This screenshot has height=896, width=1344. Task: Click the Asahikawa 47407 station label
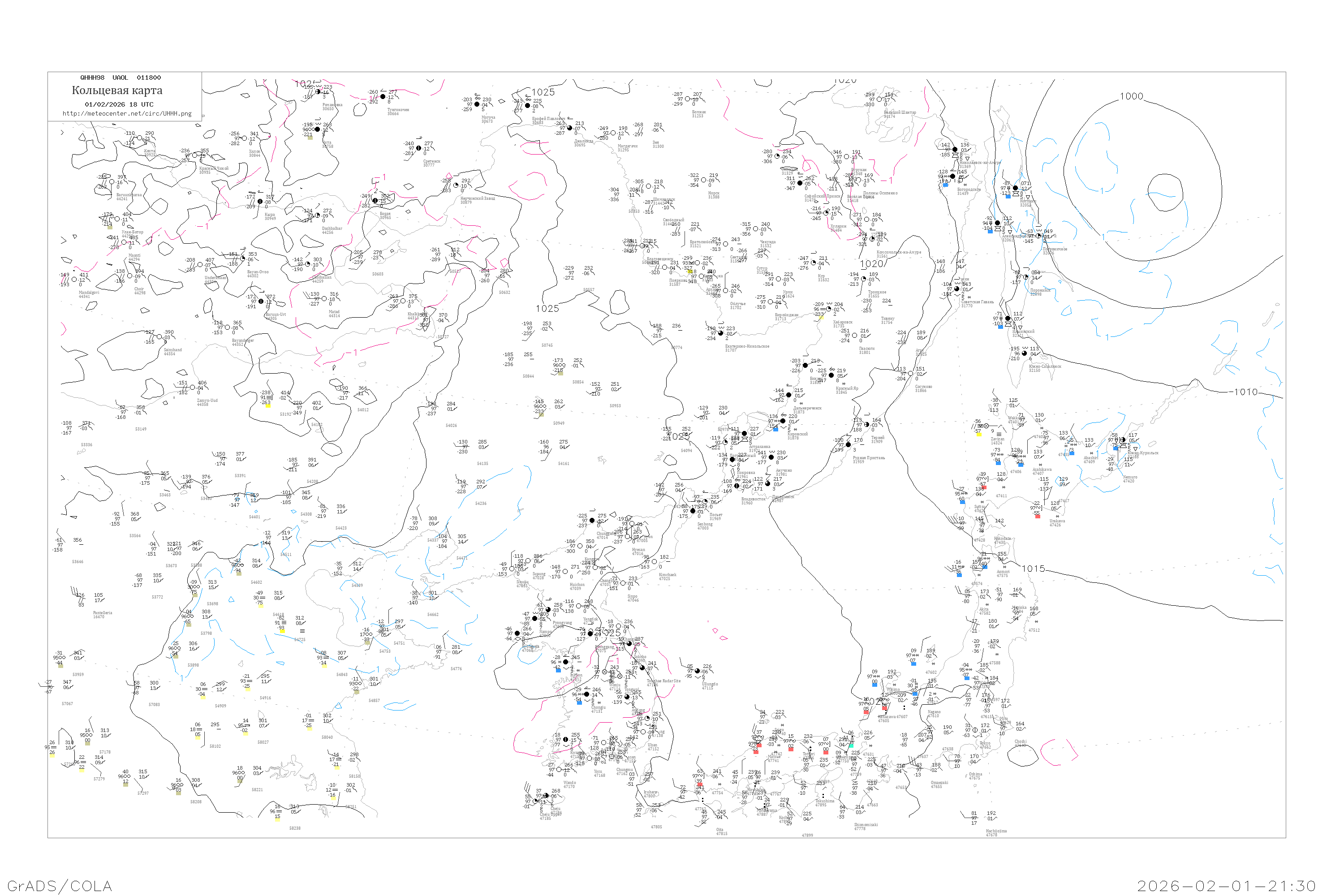(x=1042, y=471)
